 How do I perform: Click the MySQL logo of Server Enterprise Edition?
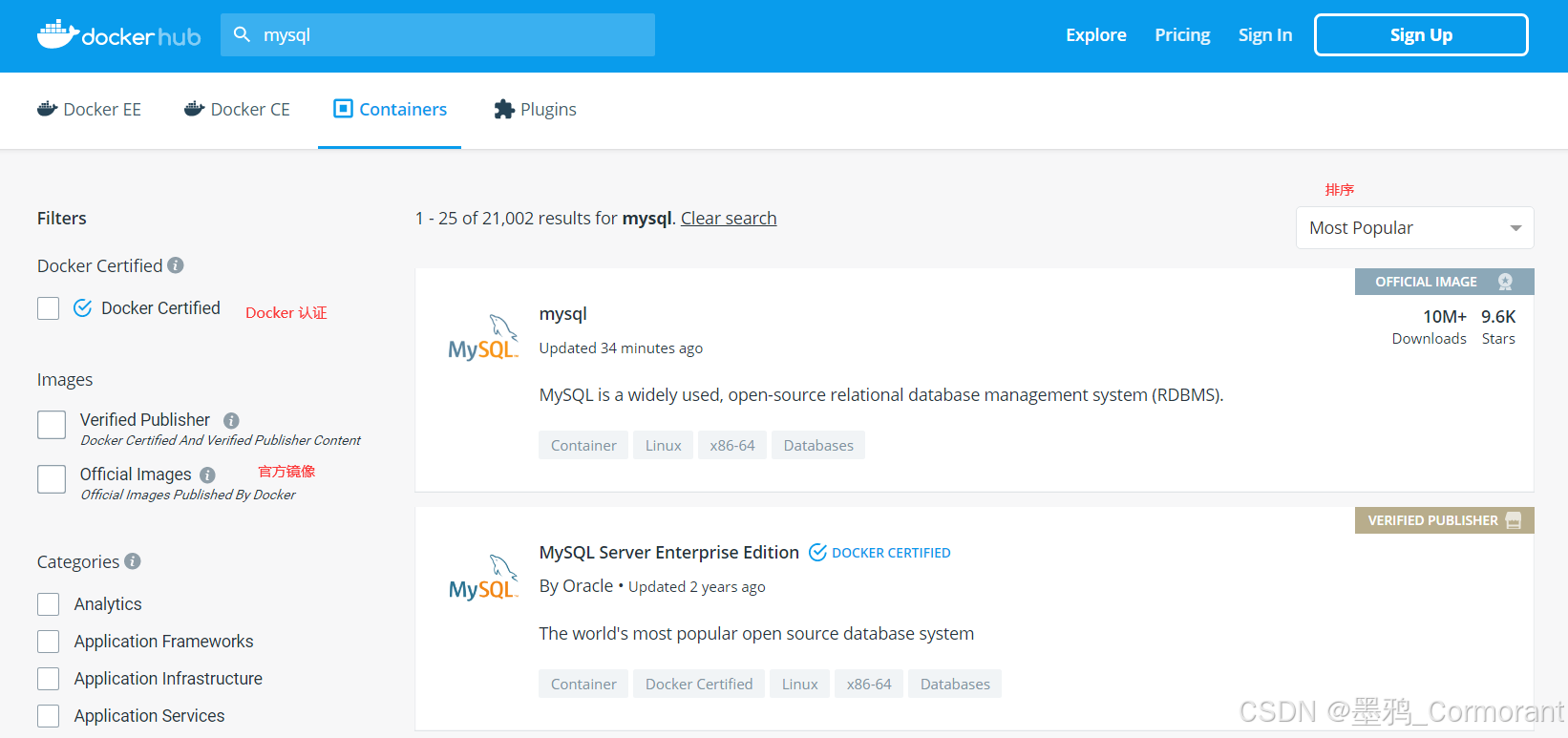483,577
